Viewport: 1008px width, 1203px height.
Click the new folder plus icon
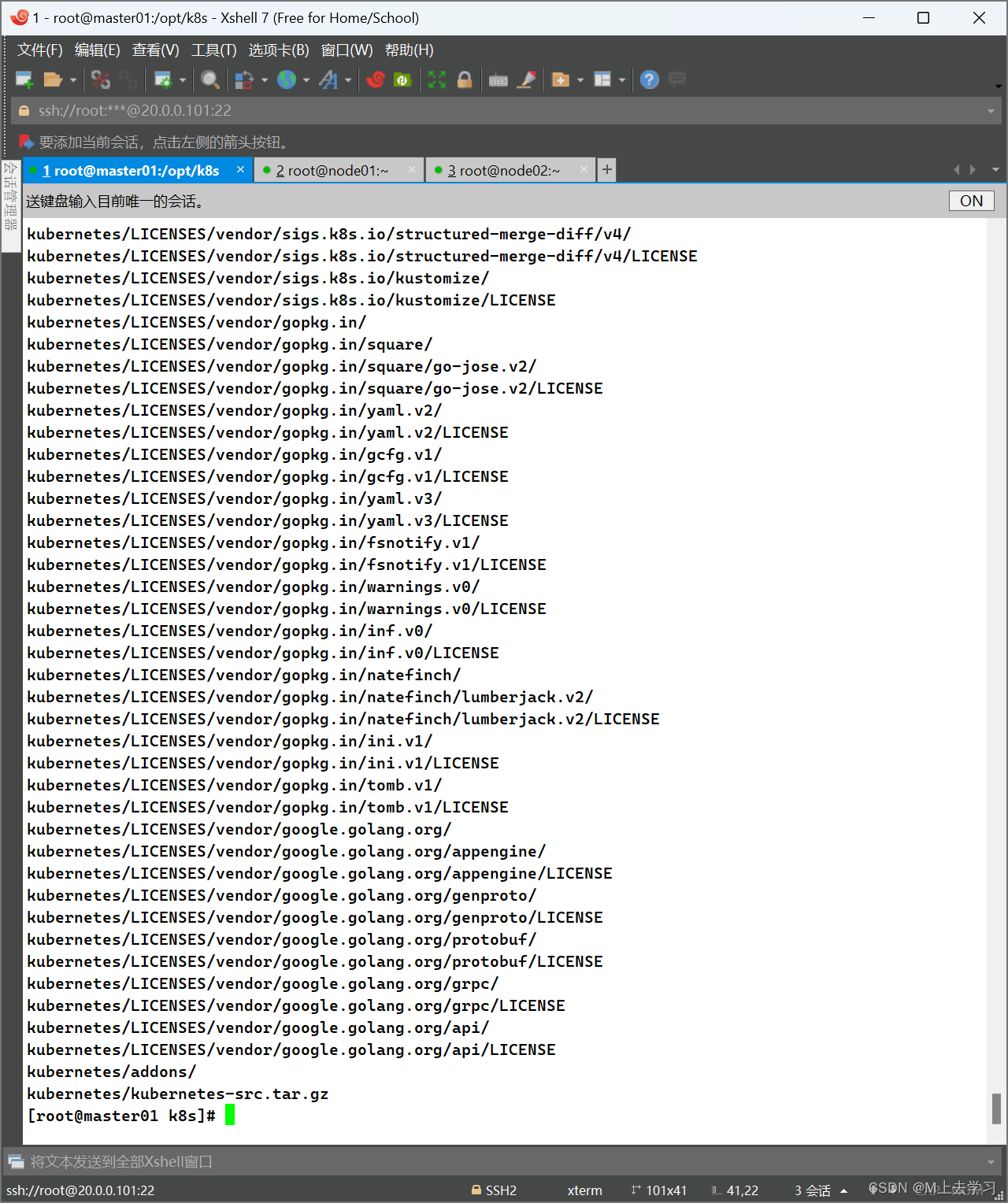pyautogui.click(x=561, y=80)
